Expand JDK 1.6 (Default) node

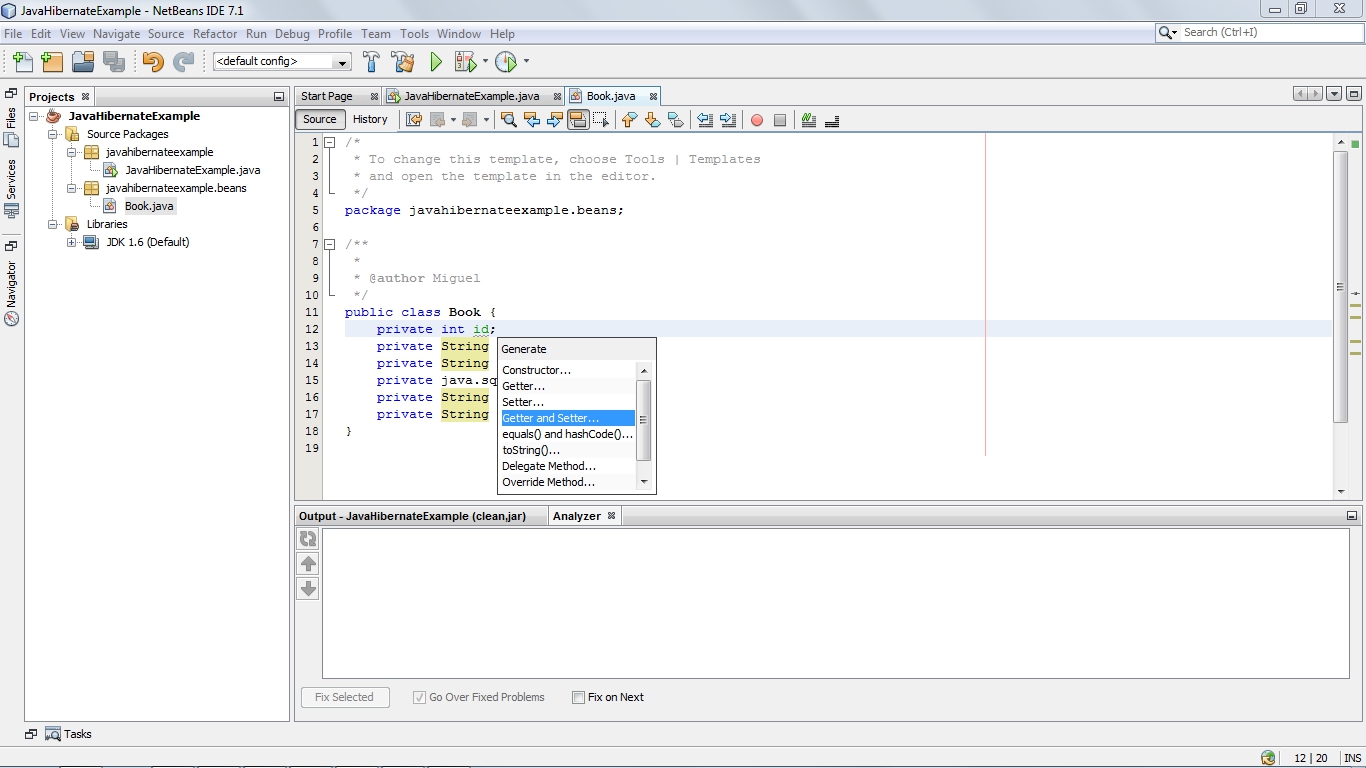pos(72,242)
